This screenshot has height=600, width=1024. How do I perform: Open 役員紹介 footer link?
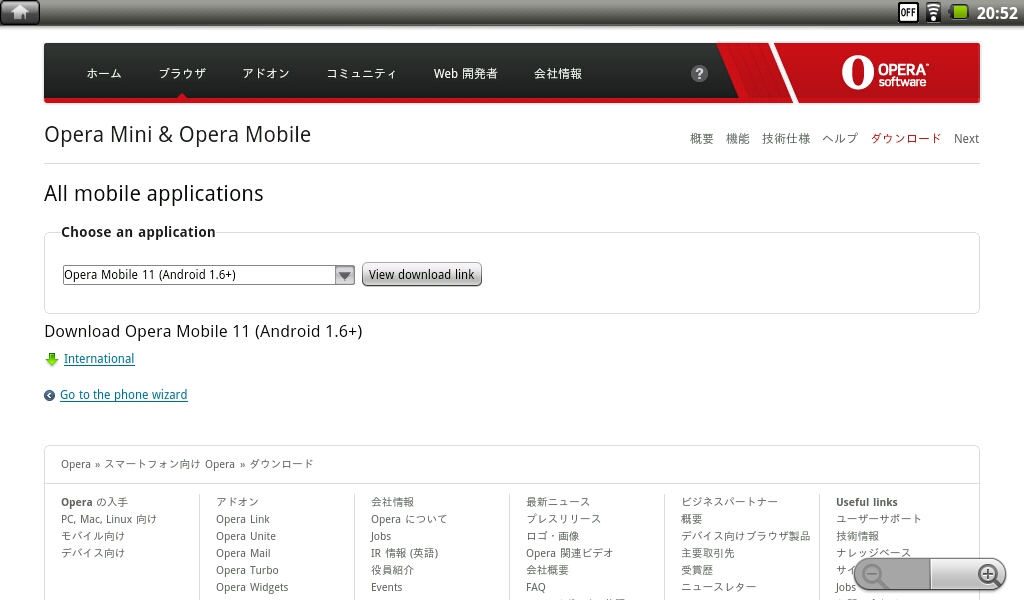click(392, 570)
